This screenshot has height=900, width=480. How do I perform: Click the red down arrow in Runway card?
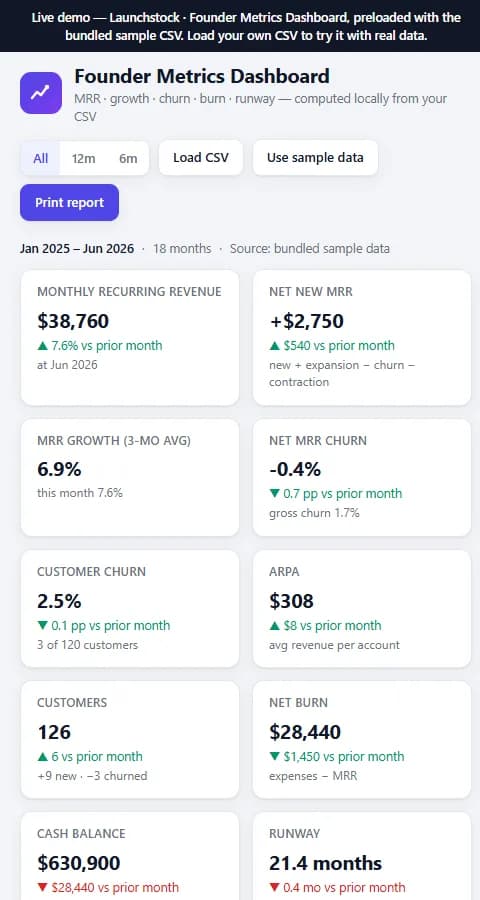click(274, 887)
